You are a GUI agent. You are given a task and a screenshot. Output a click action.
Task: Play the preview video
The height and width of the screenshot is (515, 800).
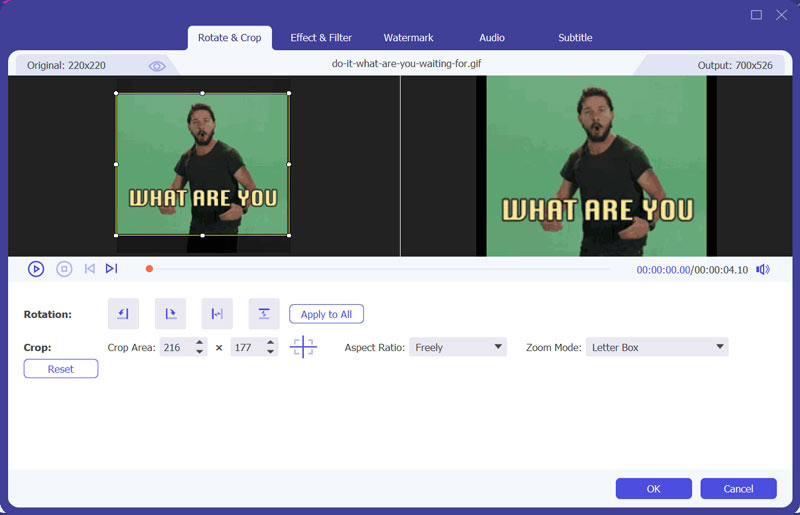pos(36,269)
